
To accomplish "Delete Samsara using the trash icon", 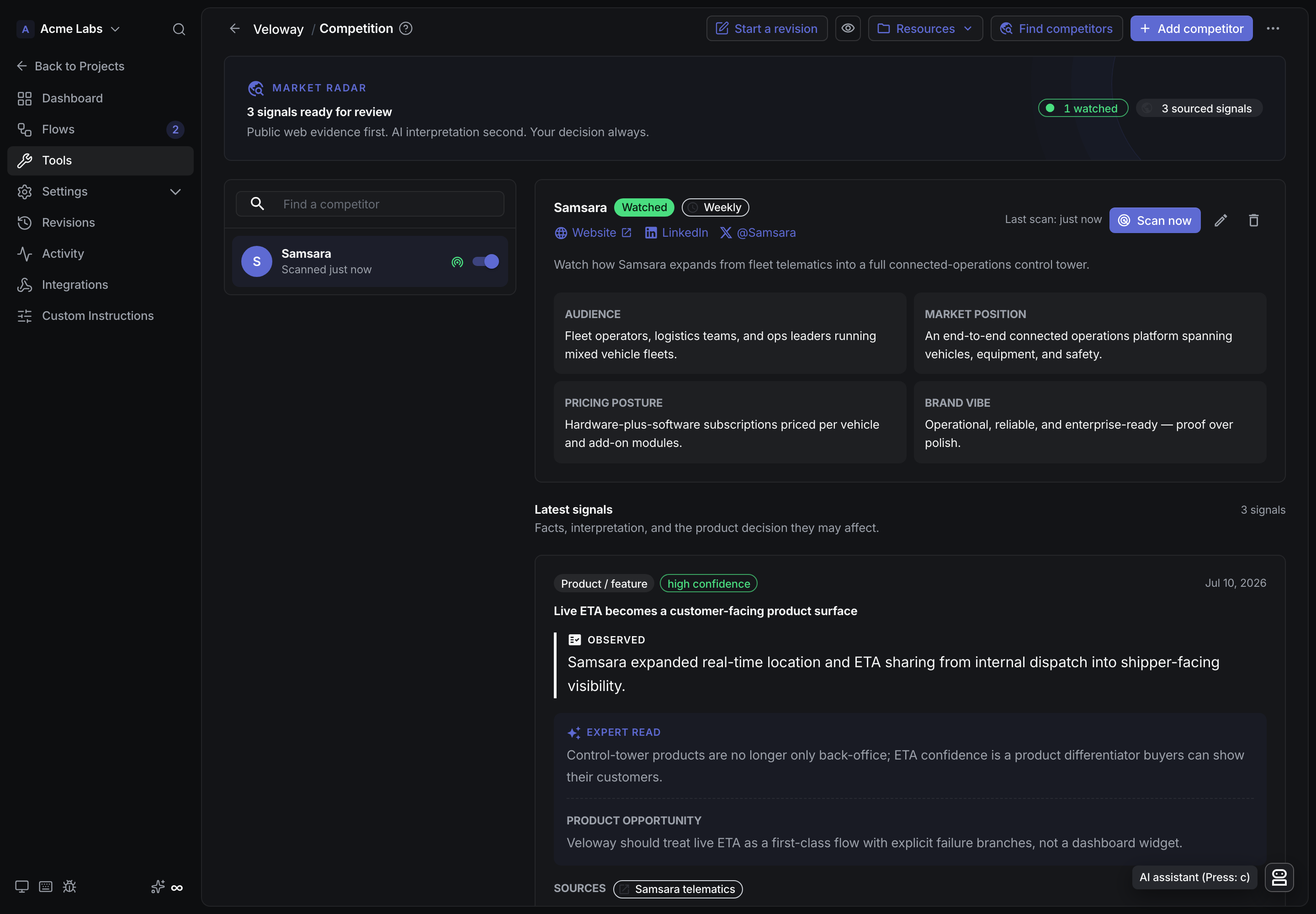I will [x=1253, y=220].
